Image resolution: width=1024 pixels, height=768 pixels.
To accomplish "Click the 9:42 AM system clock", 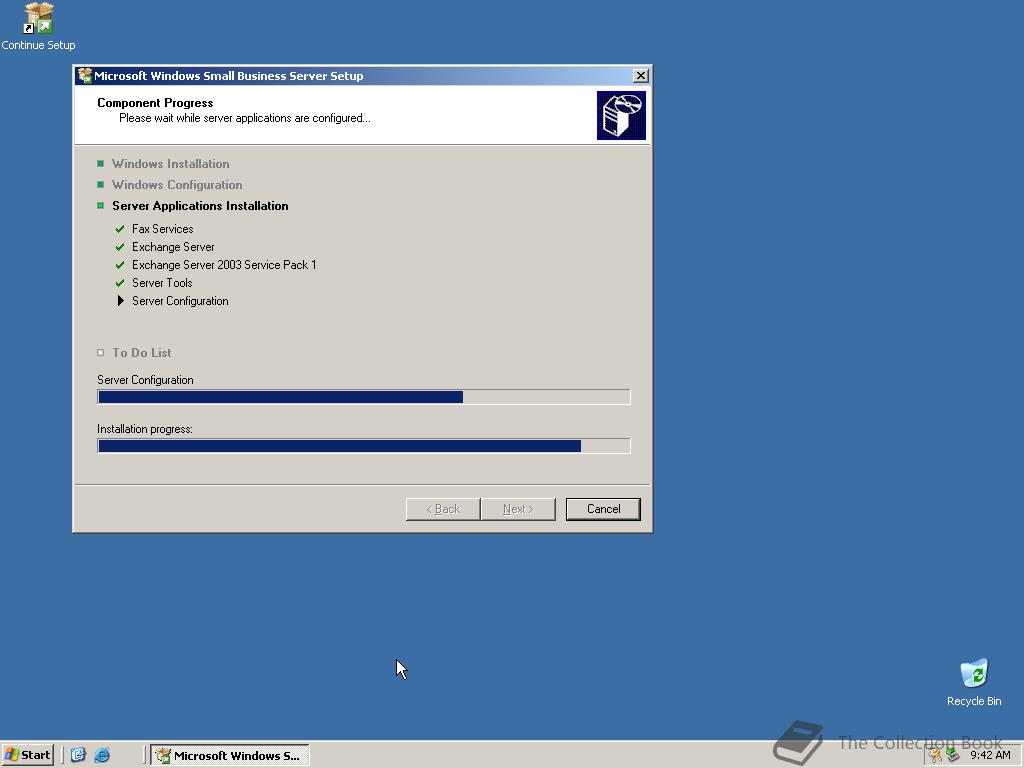I will point(990,756).
